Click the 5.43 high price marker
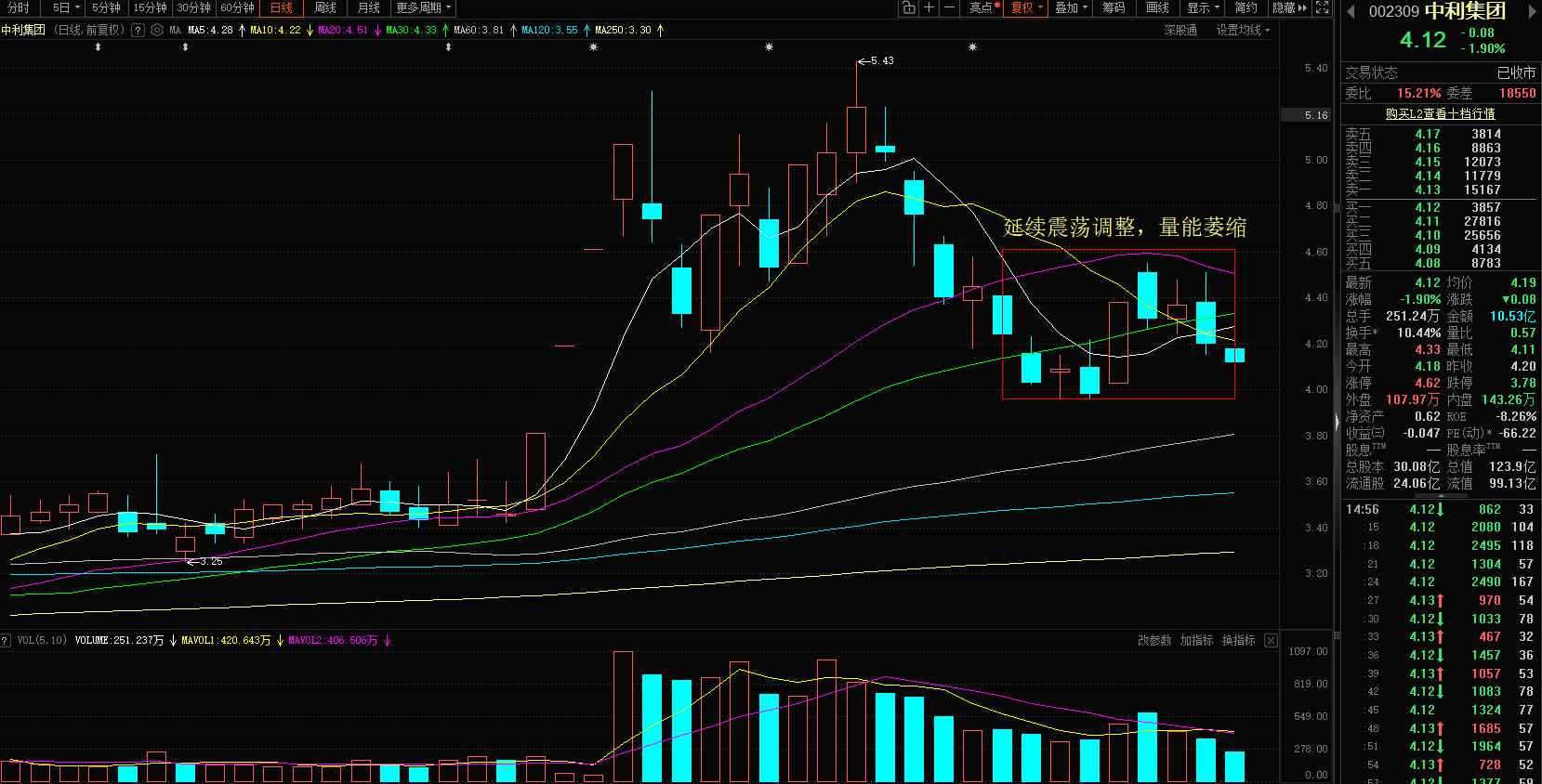Screen dimensions: 1542x784 coord(876,60)
